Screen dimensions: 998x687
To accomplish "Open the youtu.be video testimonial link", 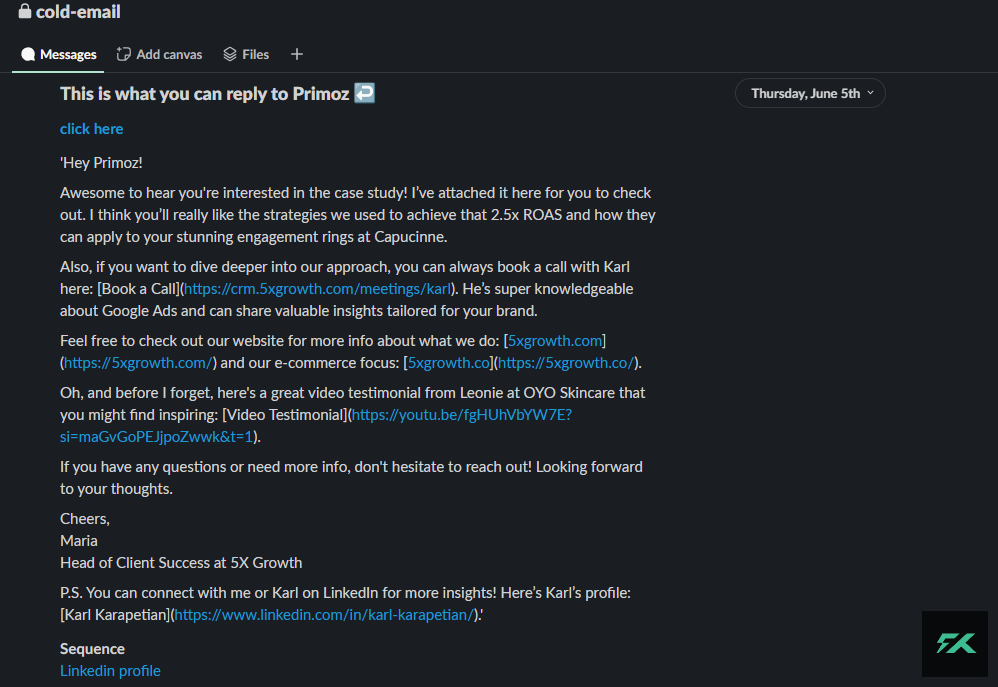I will coord(461,415).
